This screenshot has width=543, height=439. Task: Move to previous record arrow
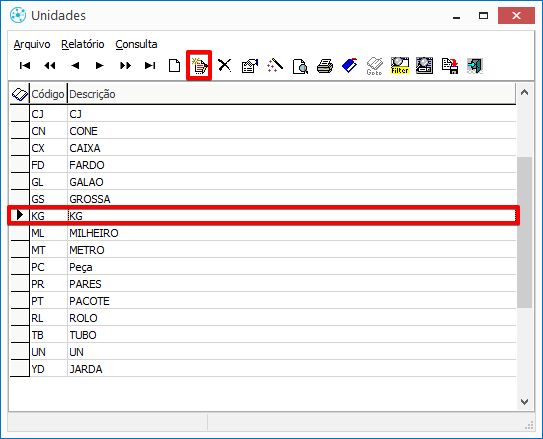[x=75, y=65]
